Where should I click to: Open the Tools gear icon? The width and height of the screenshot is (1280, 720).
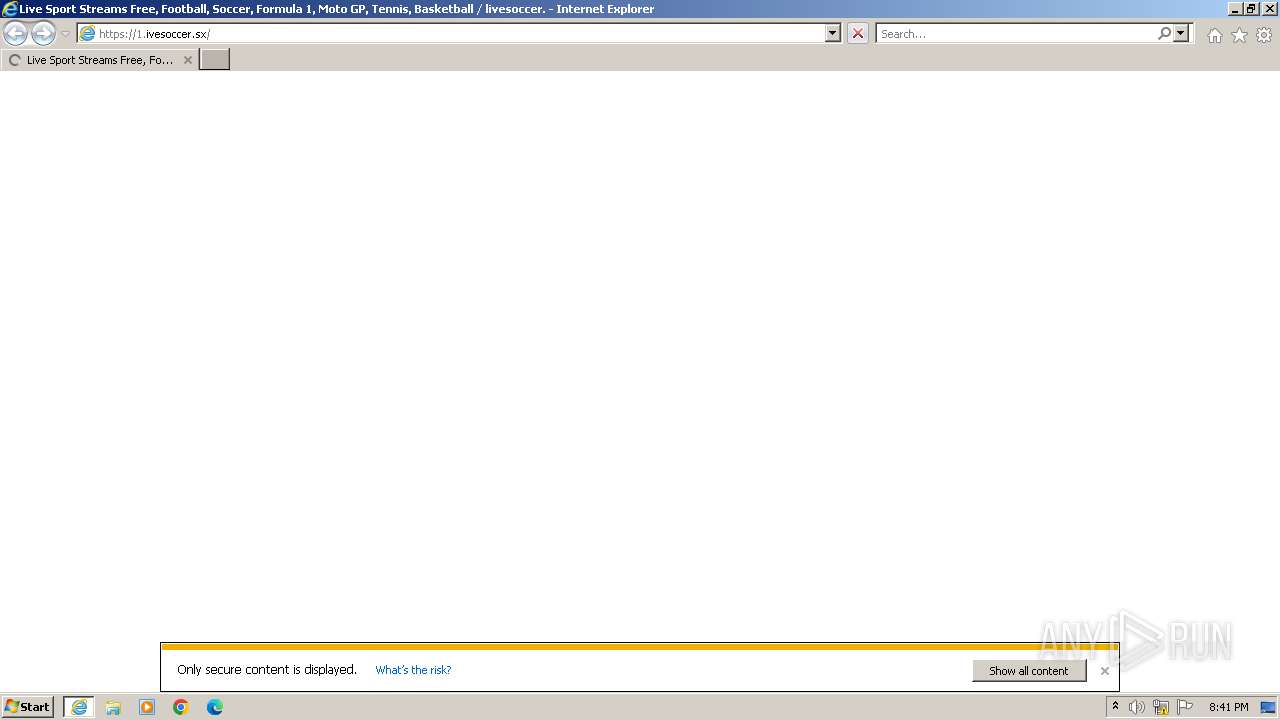(x=1264, y=35)
